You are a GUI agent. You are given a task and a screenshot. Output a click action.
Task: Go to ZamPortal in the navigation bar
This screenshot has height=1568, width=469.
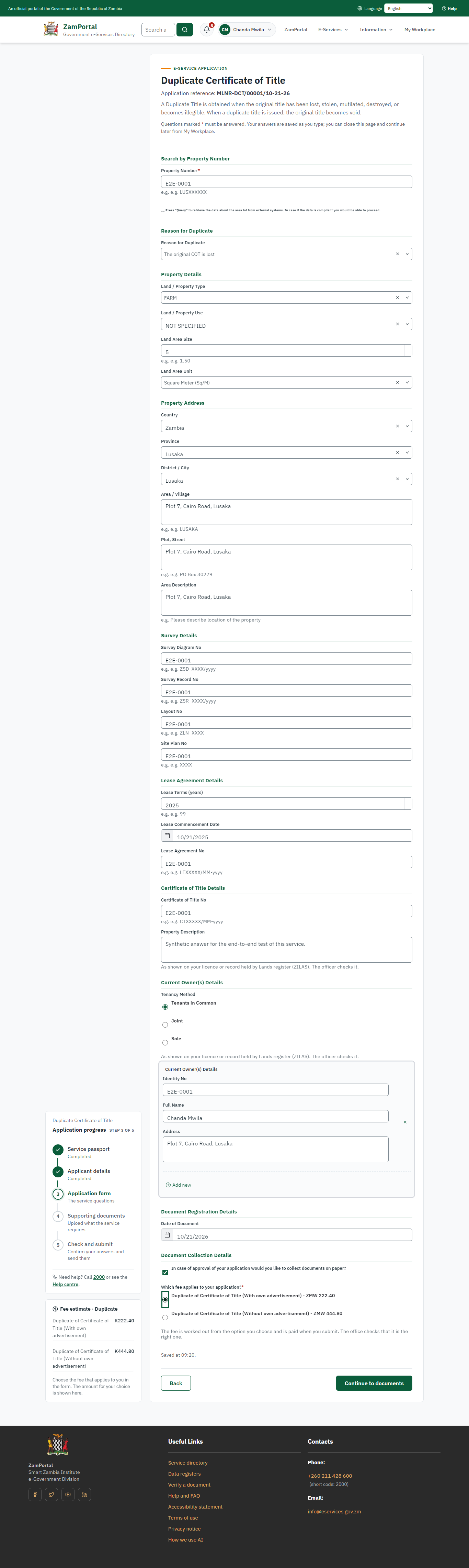point(296,30)
